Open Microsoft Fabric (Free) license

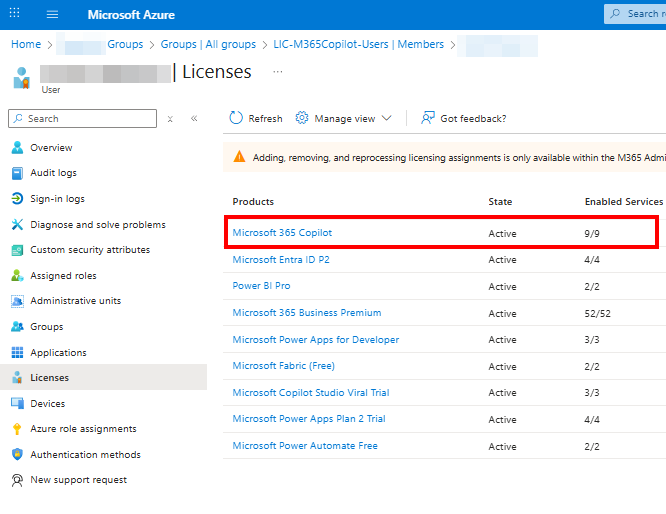click(283, 366)
